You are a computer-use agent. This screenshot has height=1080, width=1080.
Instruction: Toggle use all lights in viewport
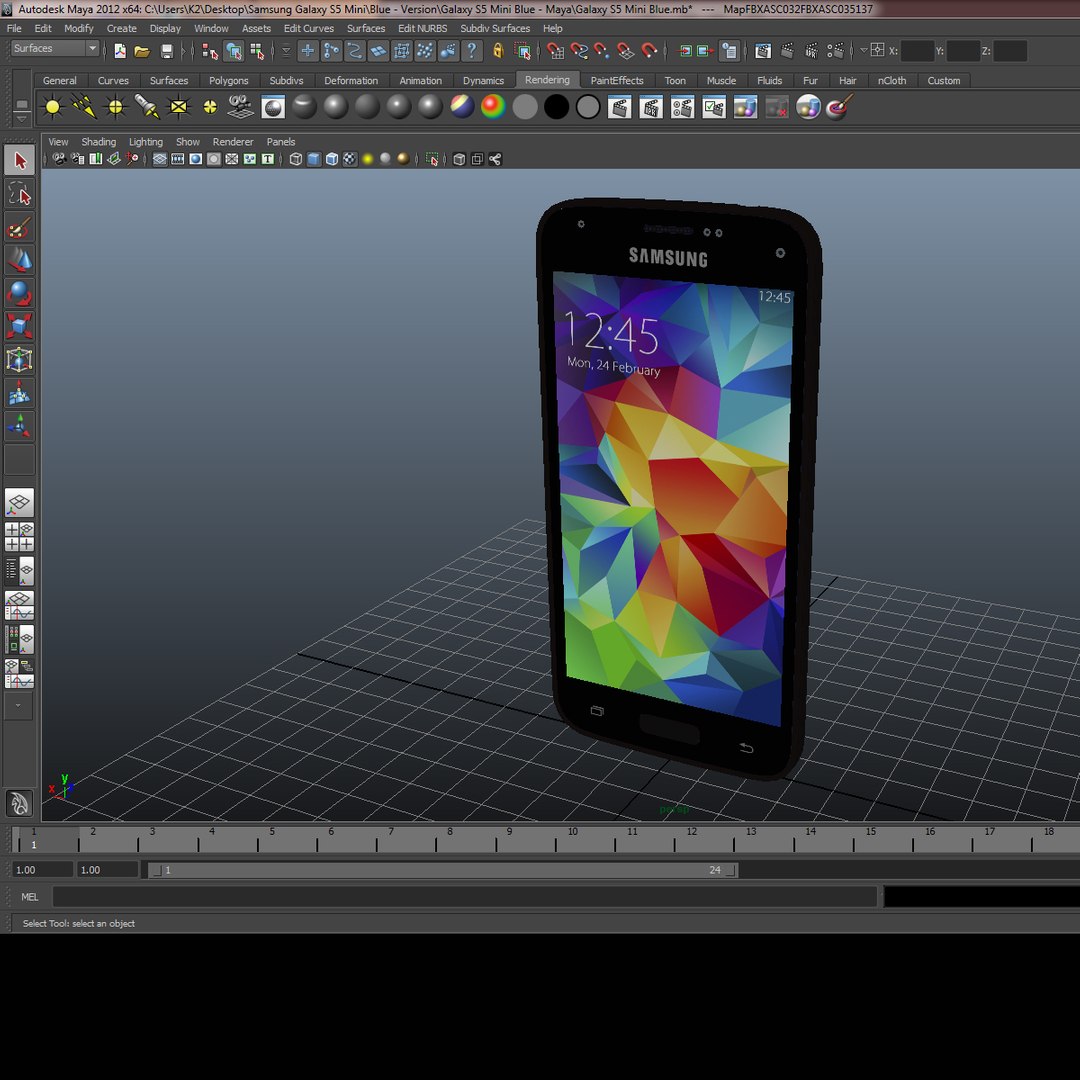coord(368,159)
